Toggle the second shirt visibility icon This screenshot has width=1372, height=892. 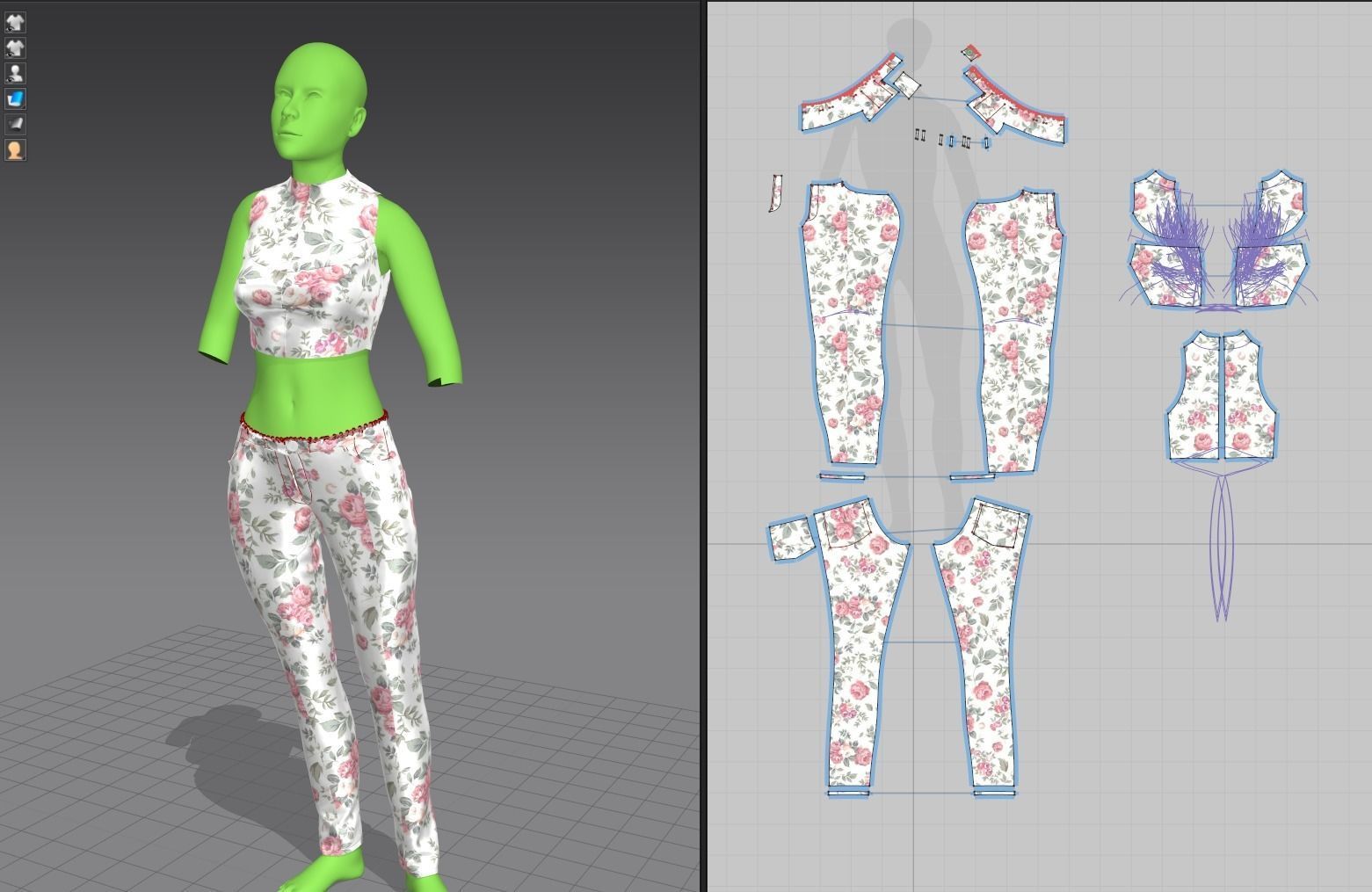pyautogui.click(x=15, y=47)
